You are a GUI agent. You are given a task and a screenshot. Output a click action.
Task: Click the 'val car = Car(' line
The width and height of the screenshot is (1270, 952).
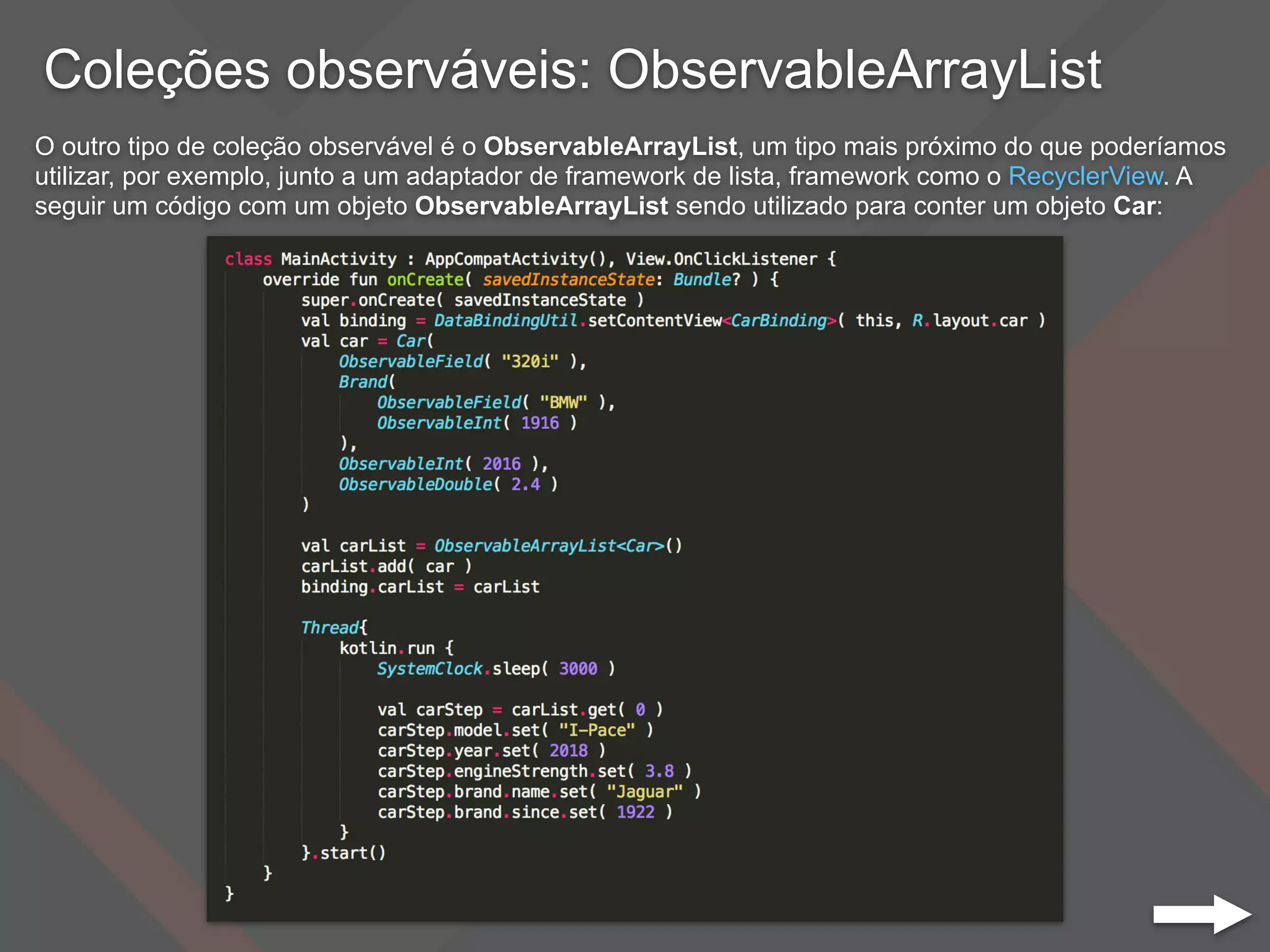coord(368,341)
